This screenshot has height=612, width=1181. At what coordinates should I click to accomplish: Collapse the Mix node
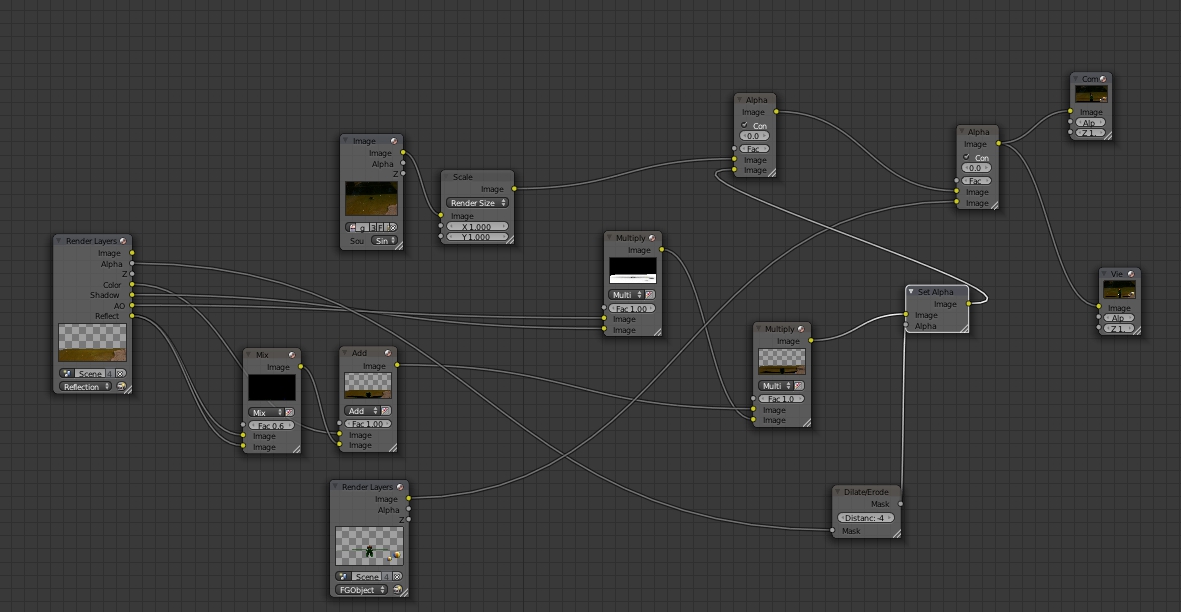pos(249,355)
